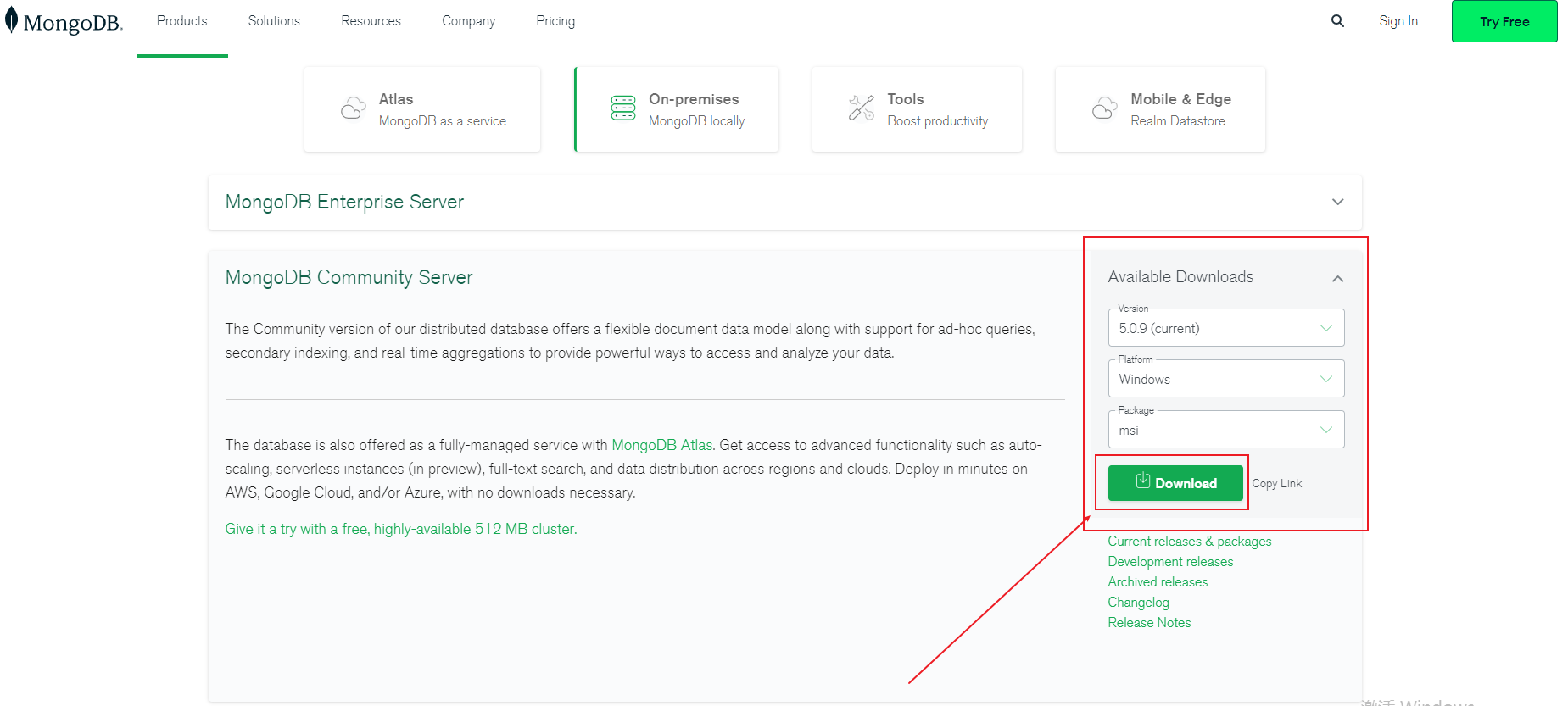Click the Mobile & Edge cloud icon
1568x706 pixels.
(x=1104, y=108)
